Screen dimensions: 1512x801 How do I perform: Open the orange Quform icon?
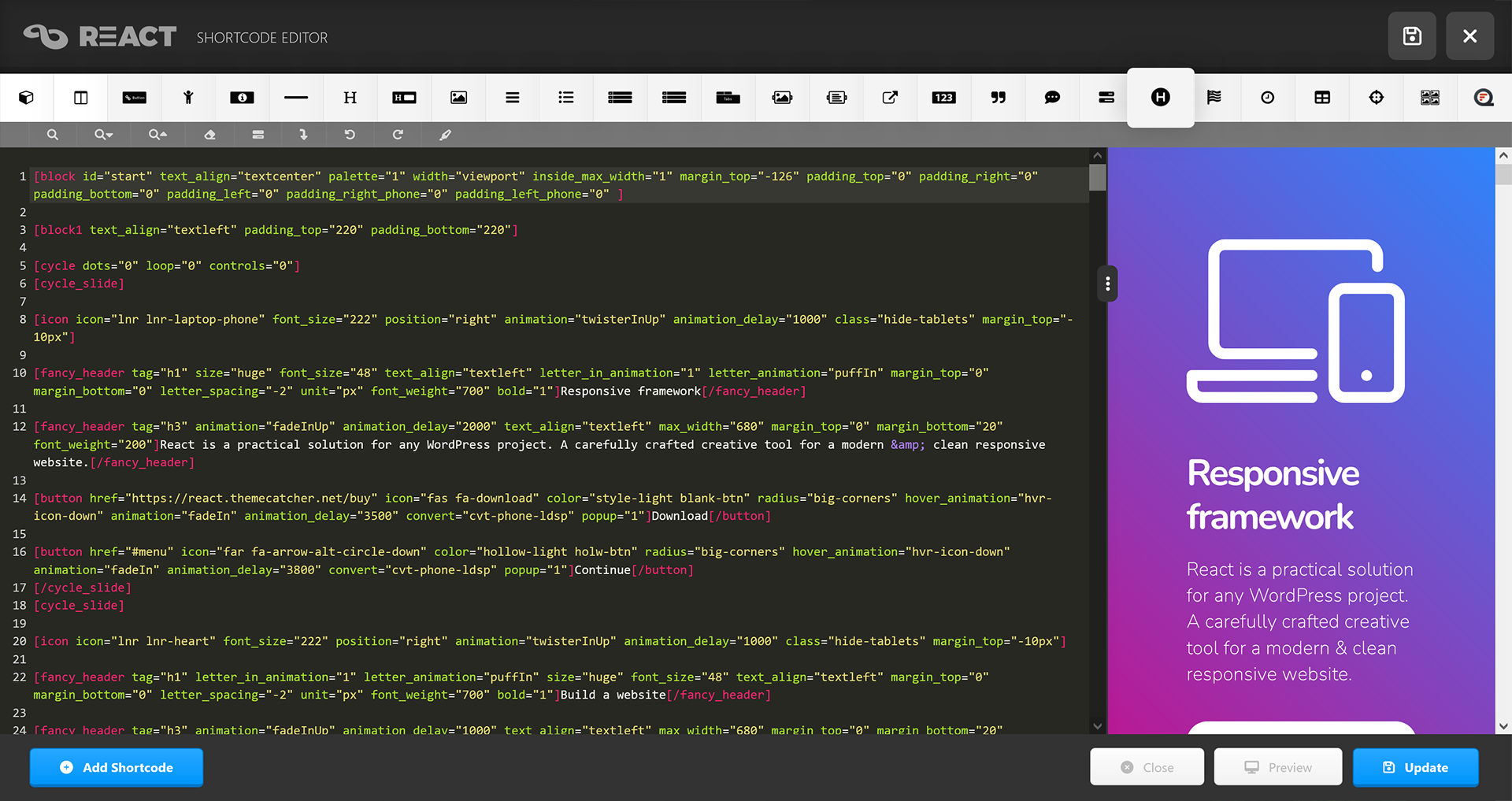point(1484,98)
